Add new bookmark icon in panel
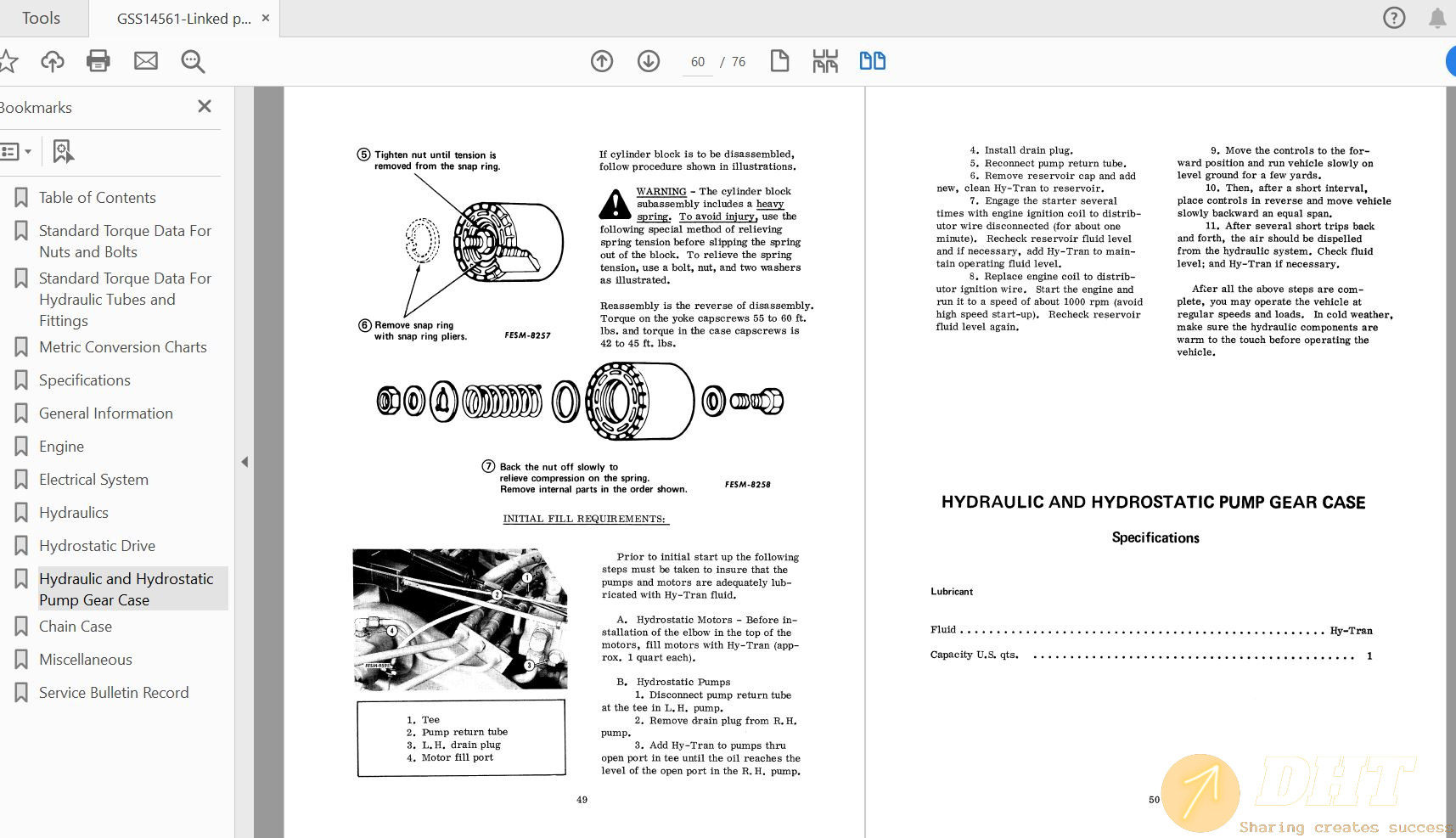 click(63, 152)
